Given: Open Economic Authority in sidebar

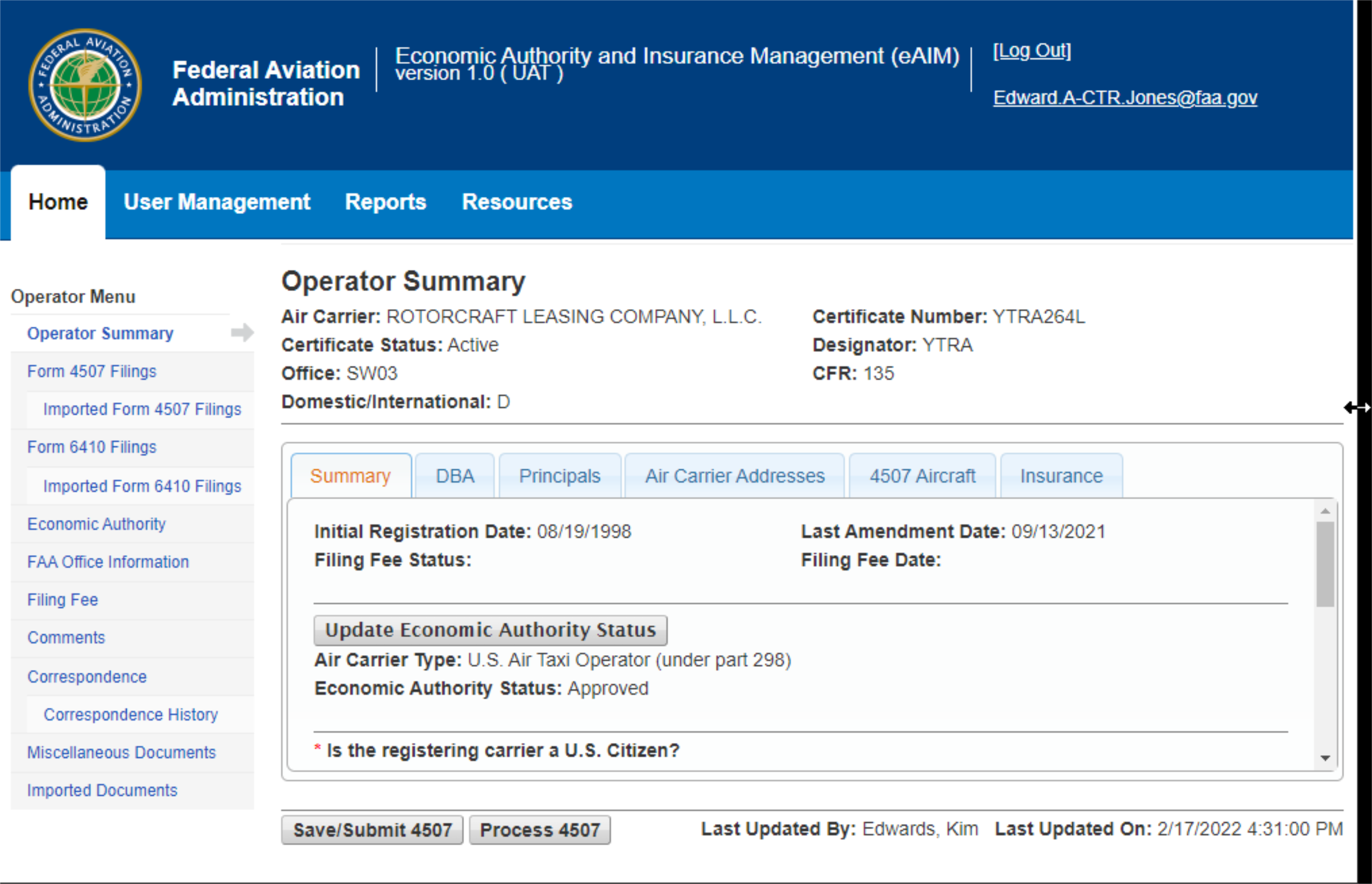Looking at the screenshot, I should coord(96,524).
